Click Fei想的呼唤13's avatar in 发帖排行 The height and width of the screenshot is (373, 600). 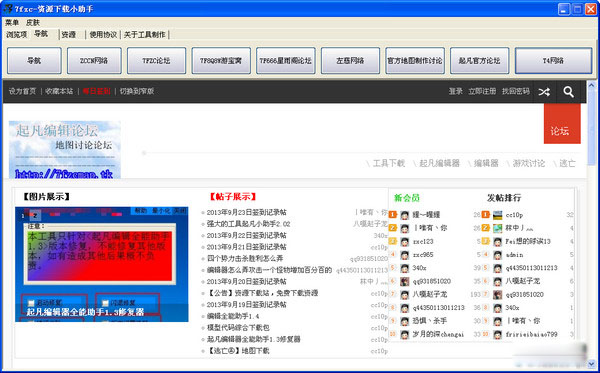[497, 242]
